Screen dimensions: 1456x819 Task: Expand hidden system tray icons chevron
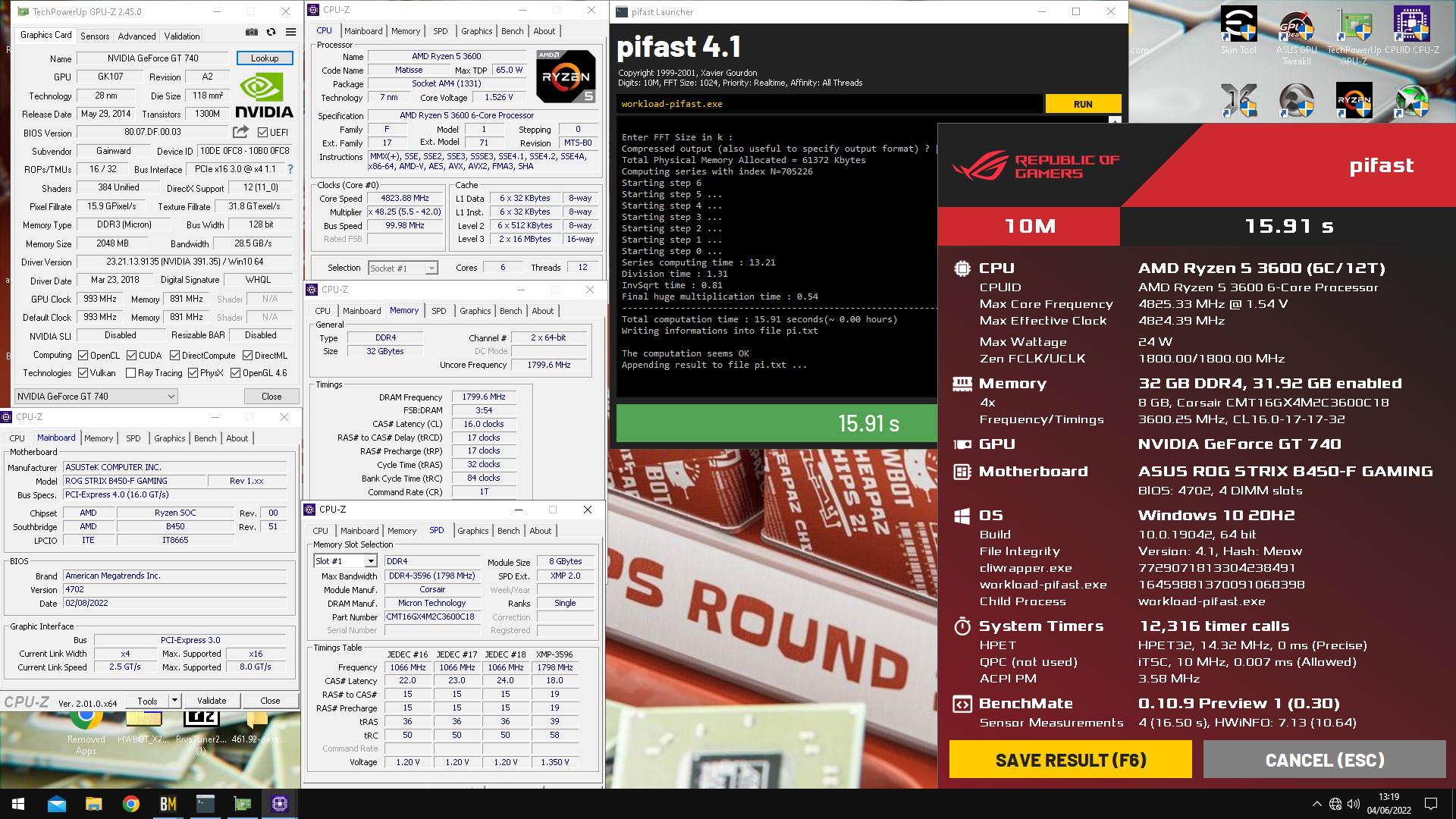(1316, 804)
